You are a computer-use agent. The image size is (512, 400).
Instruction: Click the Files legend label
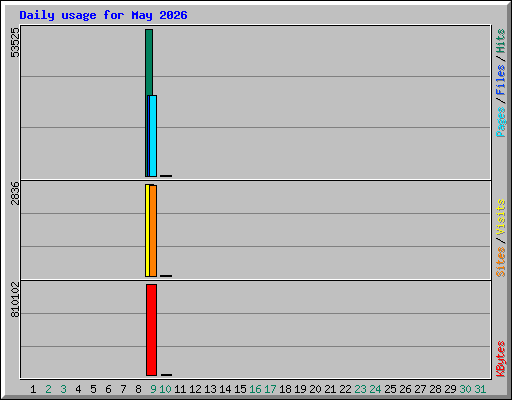pyautogui.click(x=500, y=80)
